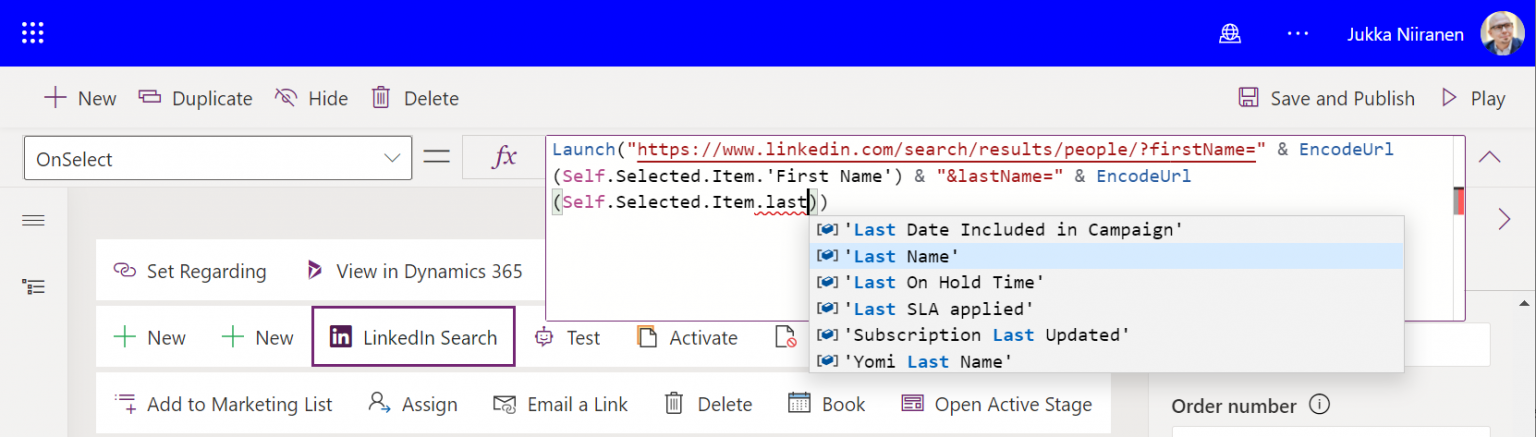The image size is (1536, 437).
Task: Click Email a Link command
Action: [560, 404]
